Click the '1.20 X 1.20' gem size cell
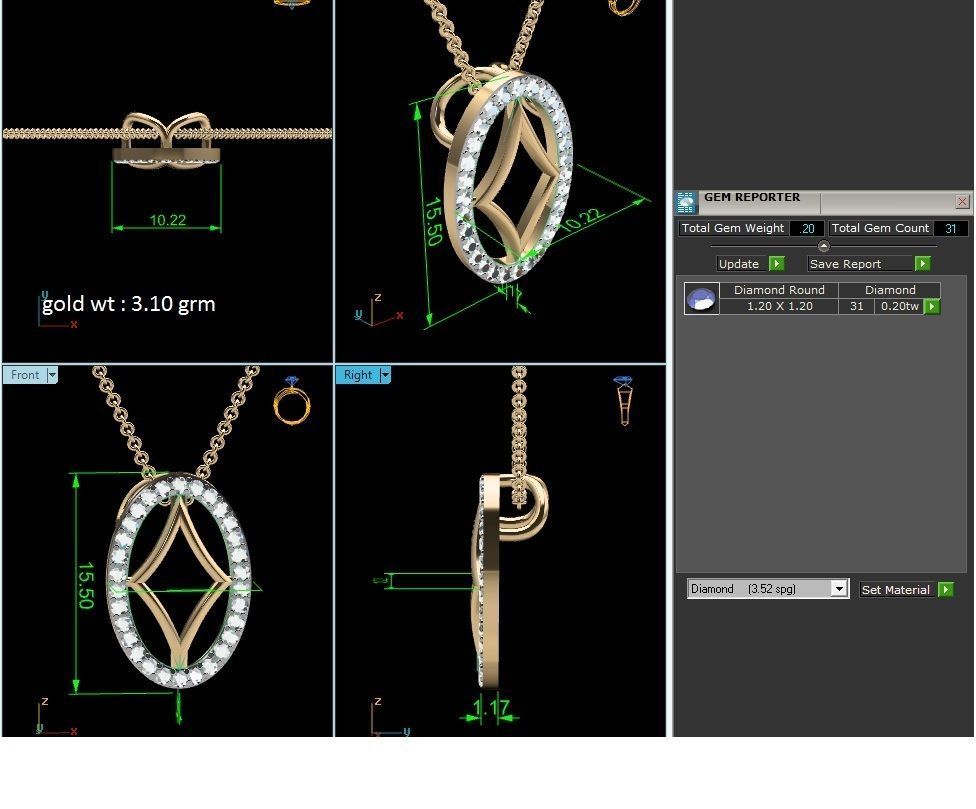 coord(779,306)
